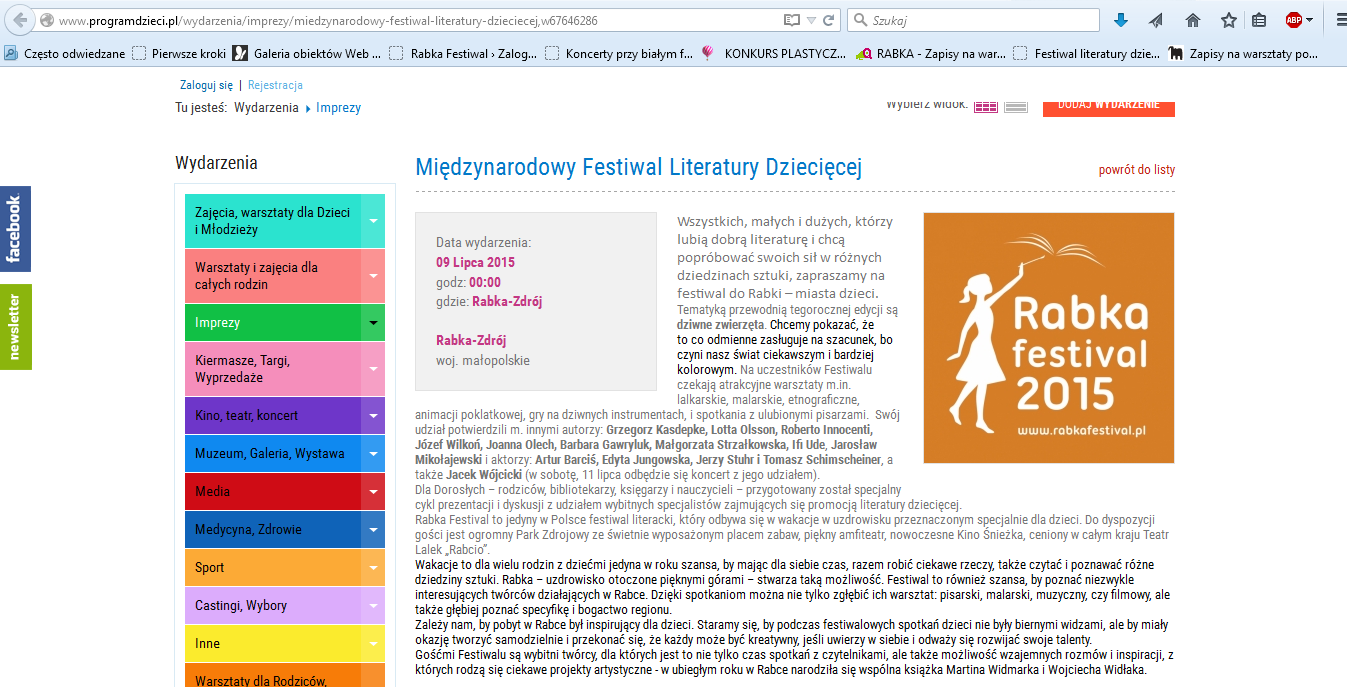Select Castingi, Wybory category
The height and width of the screenshot is (687, 1347).
[x=273, y=605]
